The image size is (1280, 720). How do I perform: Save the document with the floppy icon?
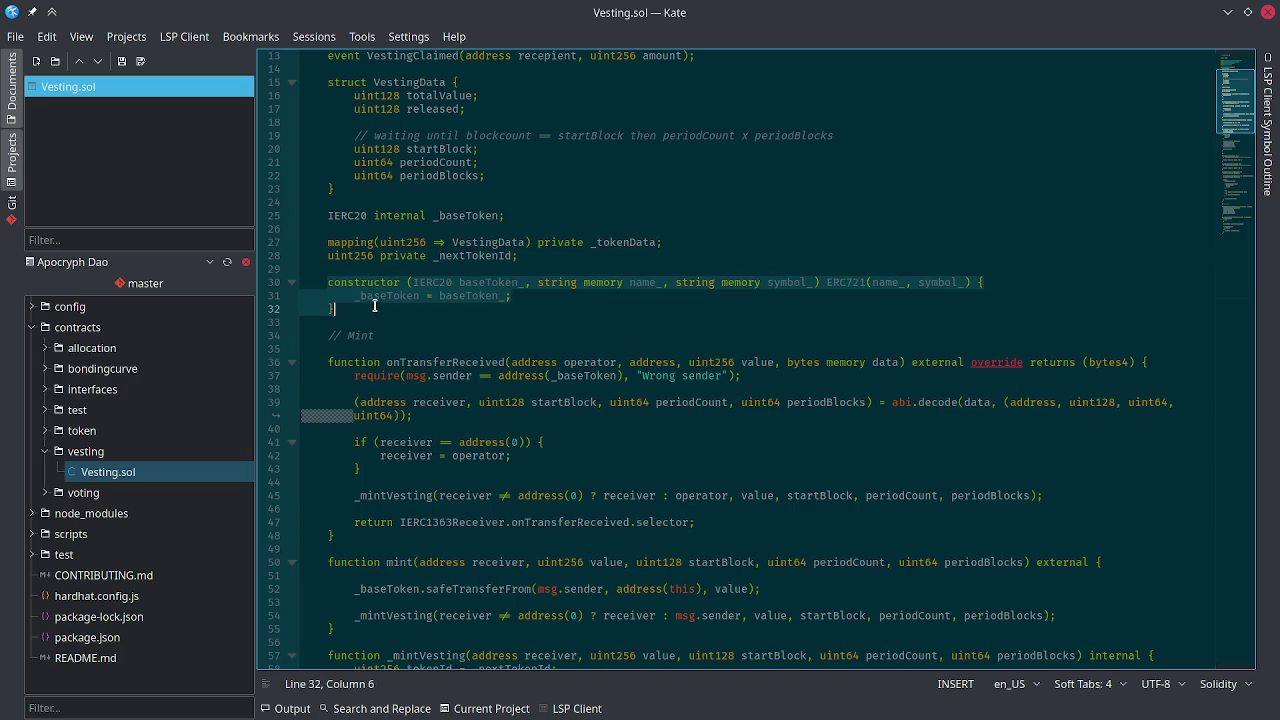122,61
